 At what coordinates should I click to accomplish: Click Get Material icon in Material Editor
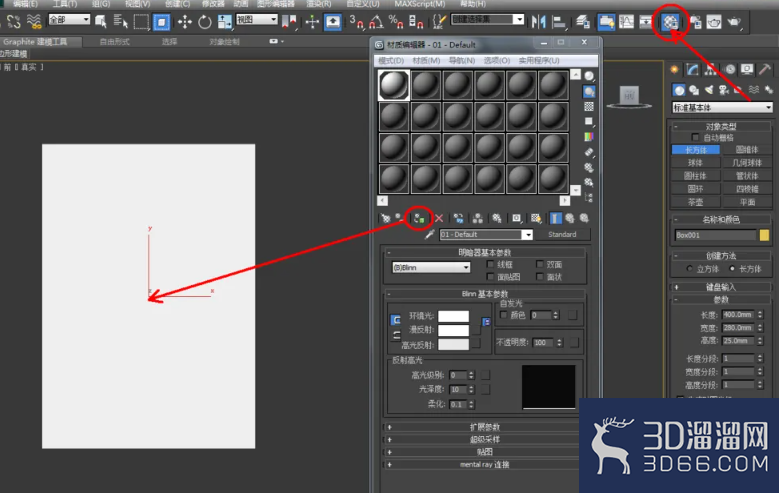pyautogui.click(x=386, y=218)
